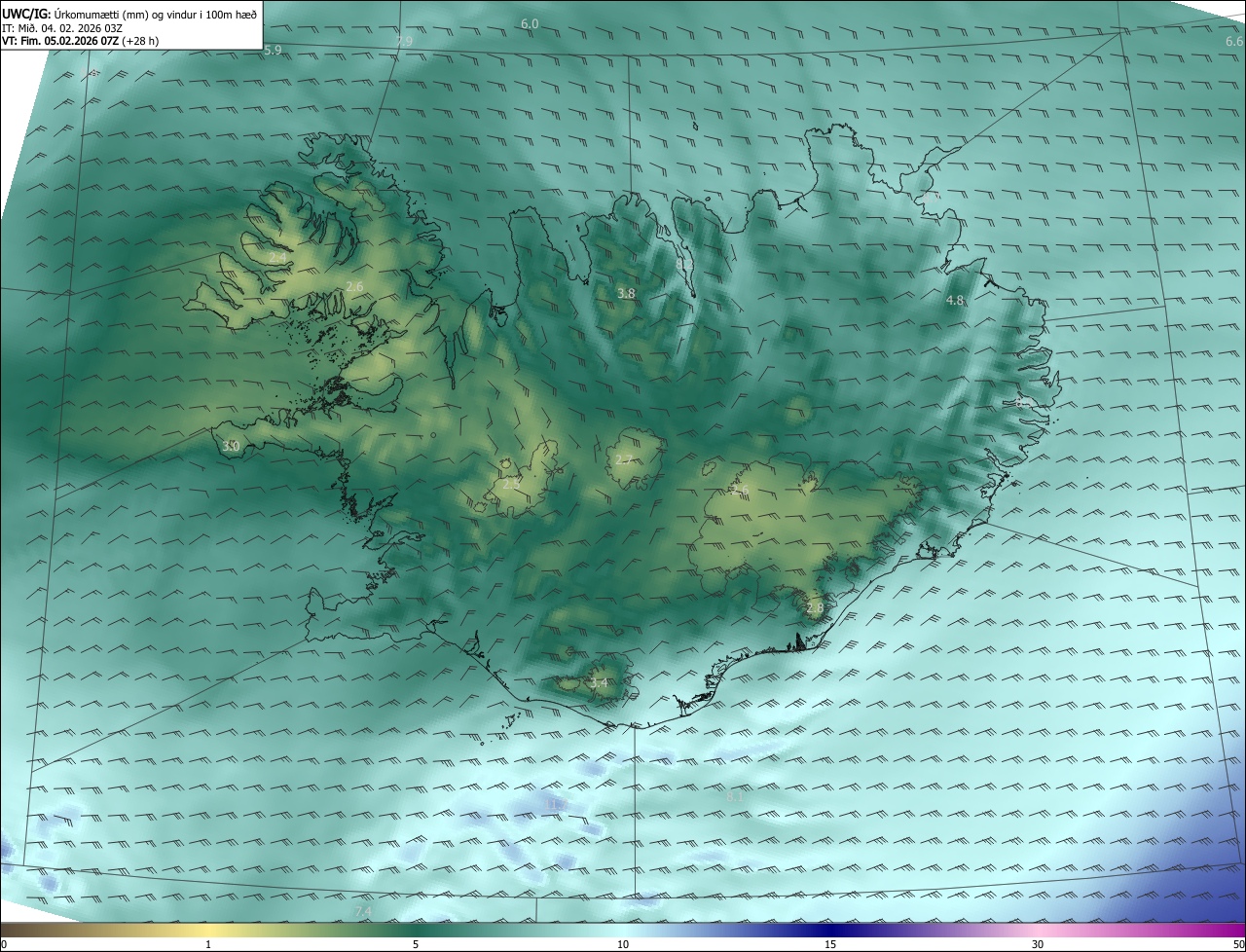Click the 50 tick on the colour scale
The width and height of the screenshot is (1246, 952).
(1237, 944)
